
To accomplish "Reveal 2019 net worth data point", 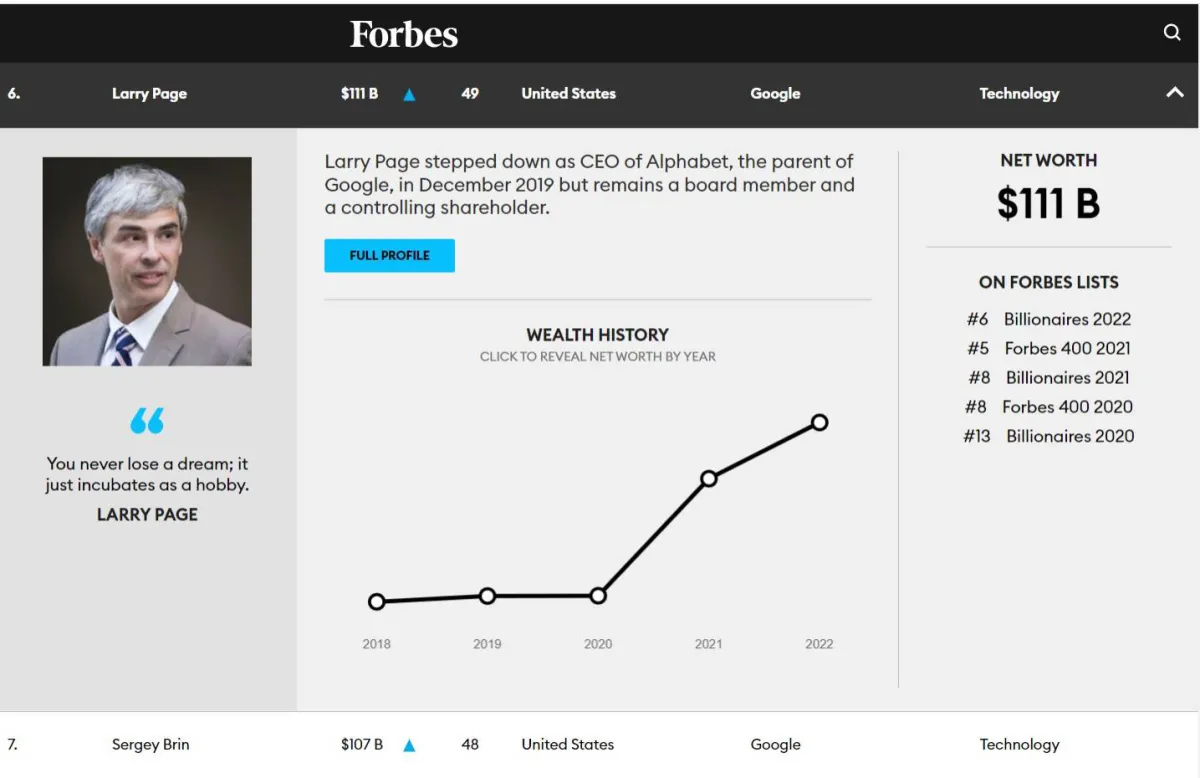I will tap(487, 596).
